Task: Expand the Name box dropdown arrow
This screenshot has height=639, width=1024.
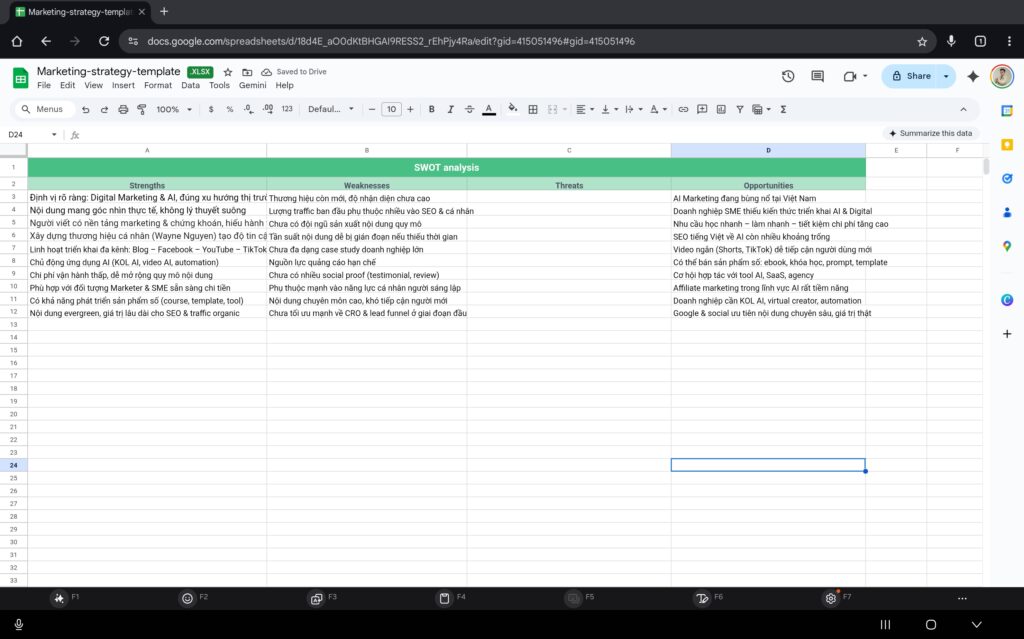Action: coord(54,134)
